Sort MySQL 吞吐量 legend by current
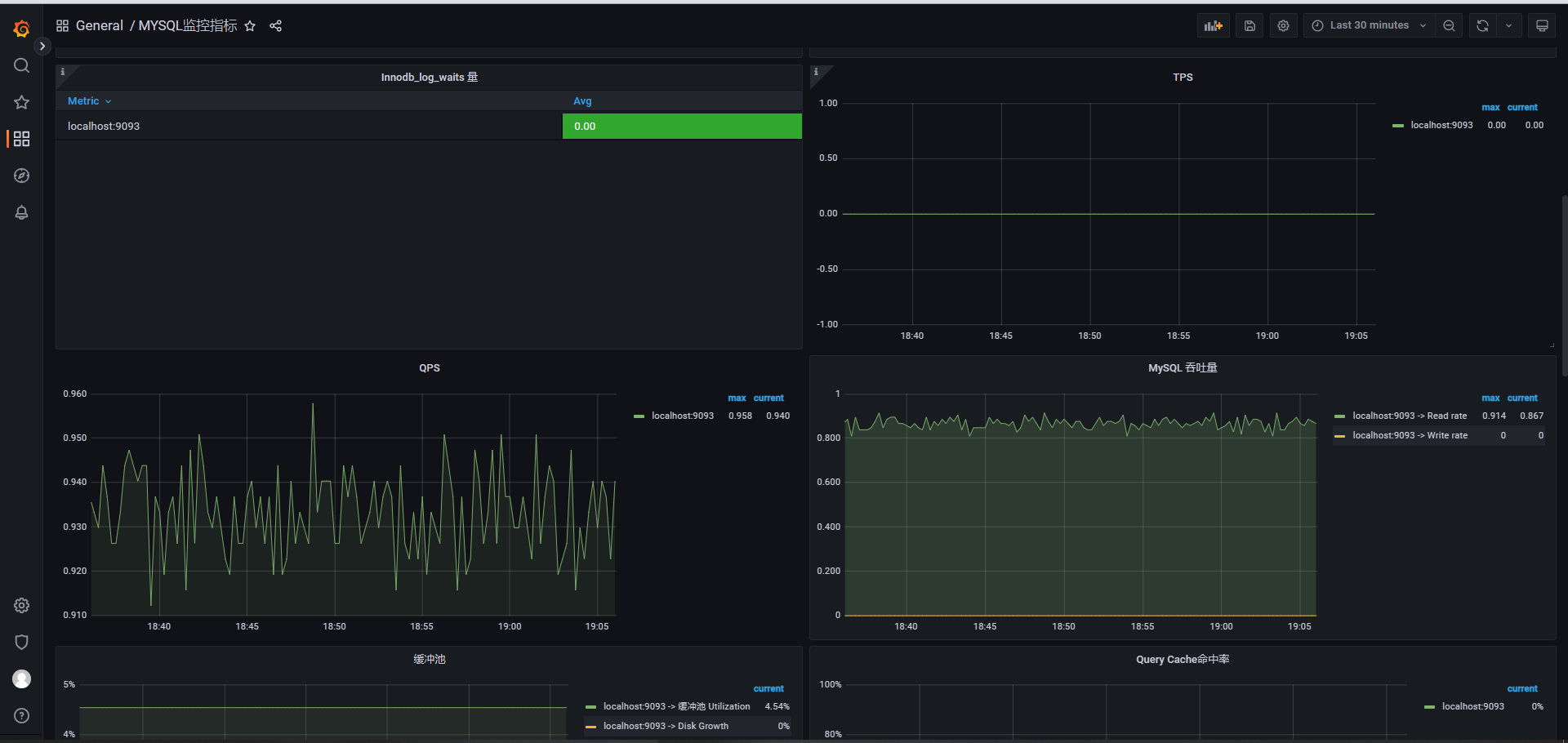The height and width of the screenshot is (743, 1568). click(1522, 398)
